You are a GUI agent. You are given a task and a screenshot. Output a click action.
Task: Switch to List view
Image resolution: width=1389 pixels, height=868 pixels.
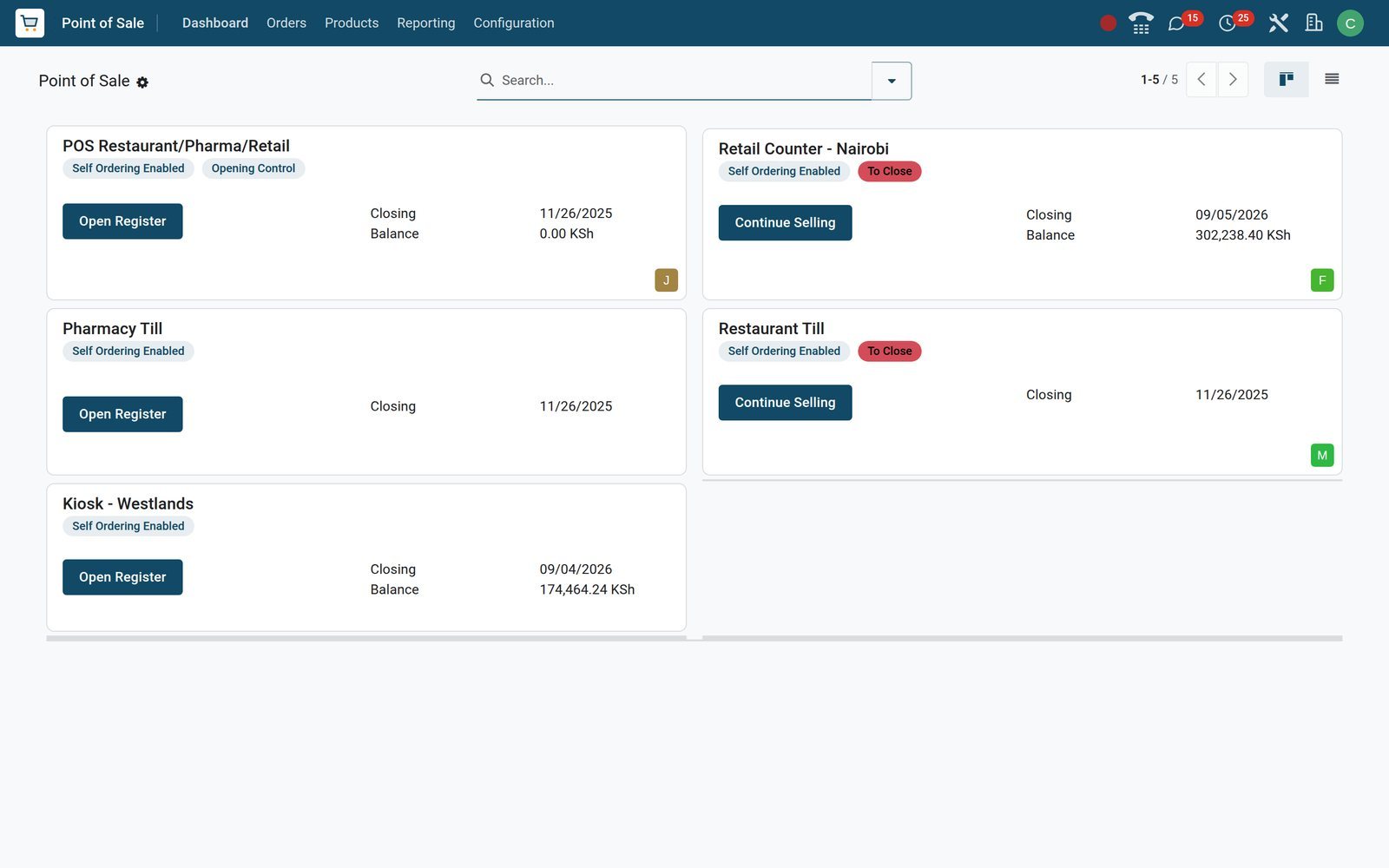click(x=1332, y=80)
